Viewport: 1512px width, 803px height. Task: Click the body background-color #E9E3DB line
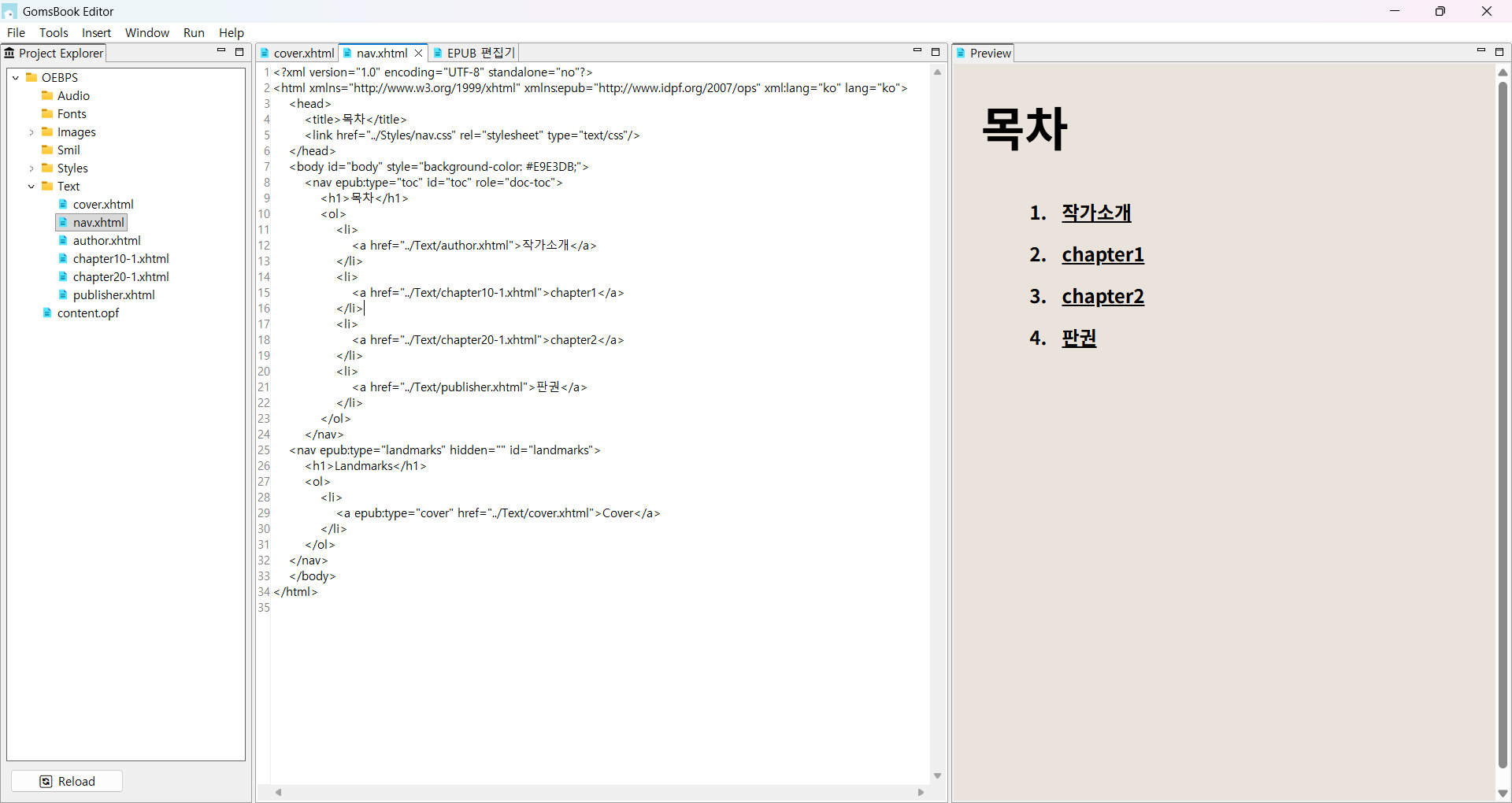[x=439, y=167]
